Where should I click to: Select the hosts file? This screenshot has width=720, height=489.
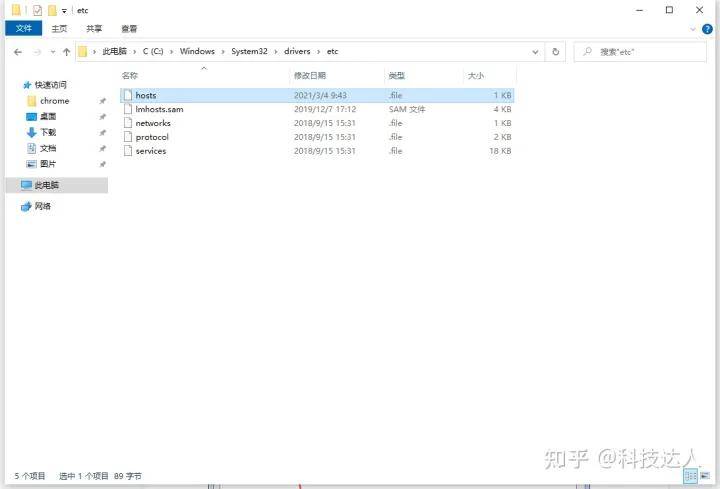317,95
